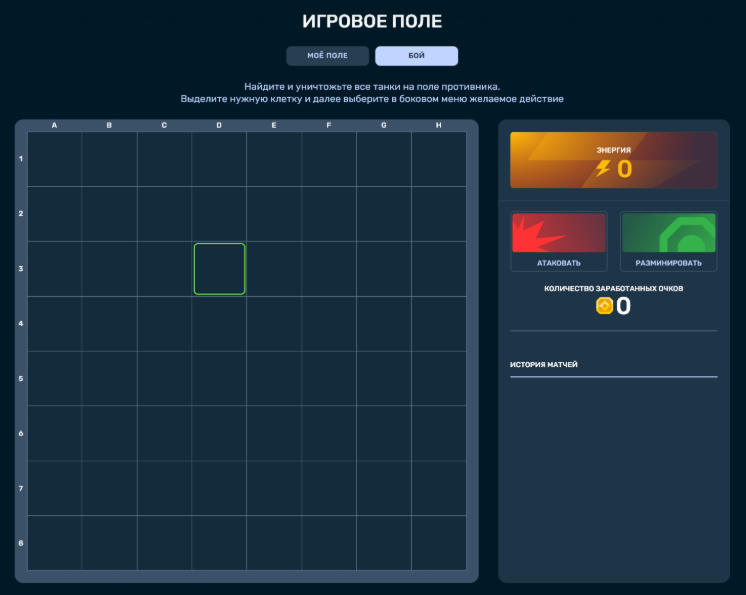The height and width of the screenshot is (595, 746).
Task: Click the gold coin points icon
Action: point(604,305)
